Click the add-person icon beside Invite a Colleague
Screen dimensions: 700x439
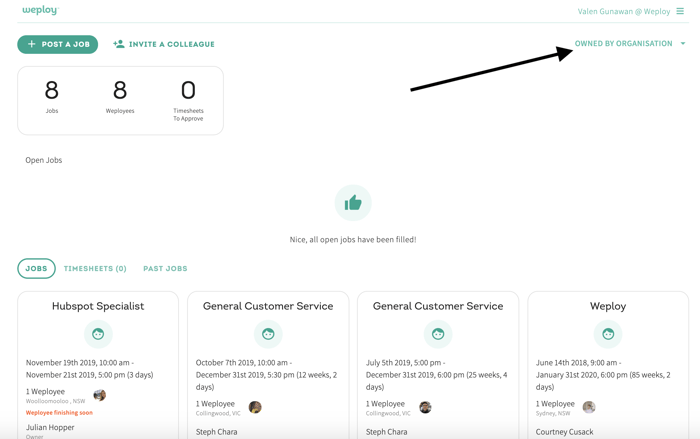[x=119, y=44]
